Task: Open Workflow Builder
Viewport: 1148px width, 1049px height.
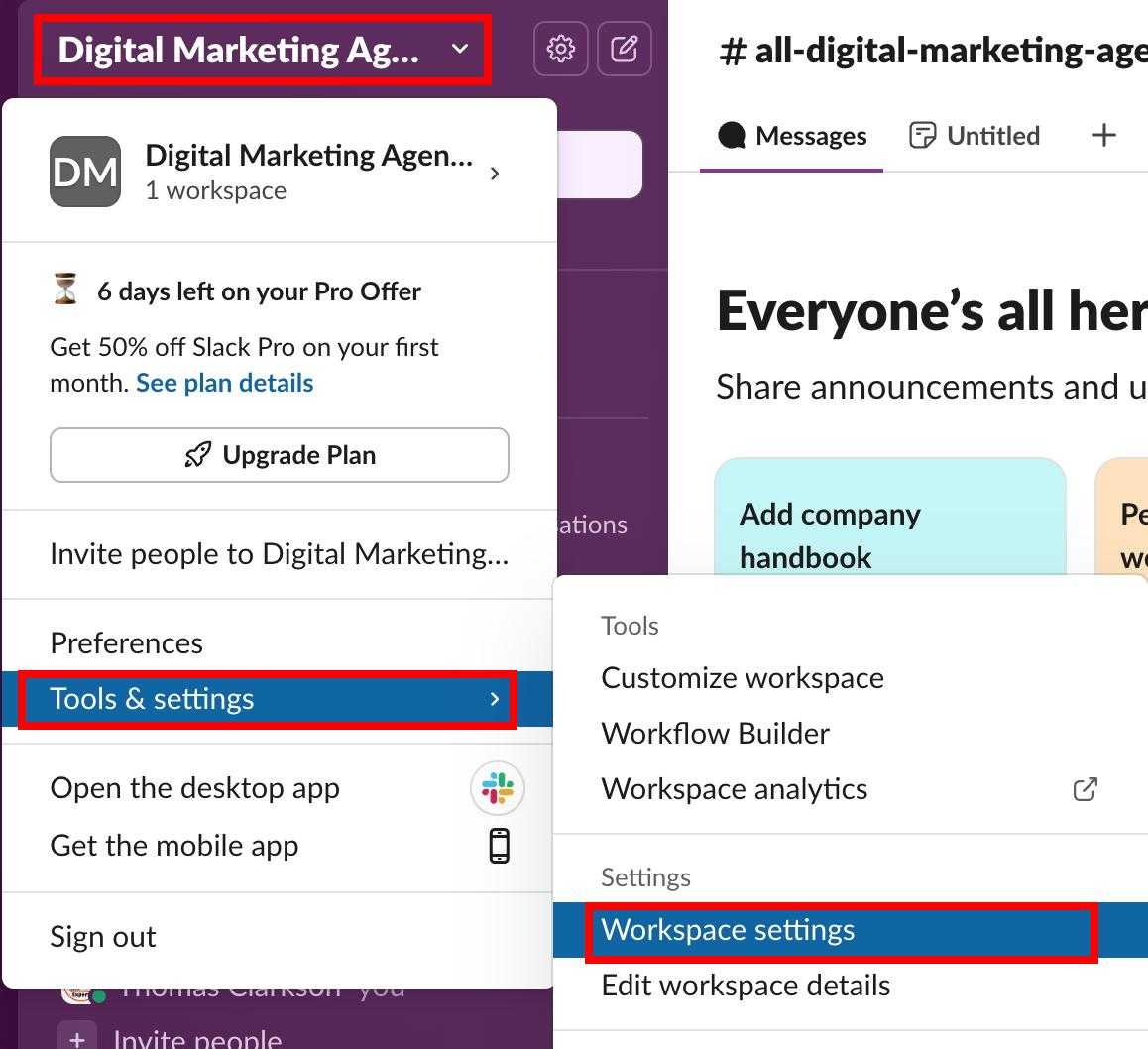Action: point(716,734)
